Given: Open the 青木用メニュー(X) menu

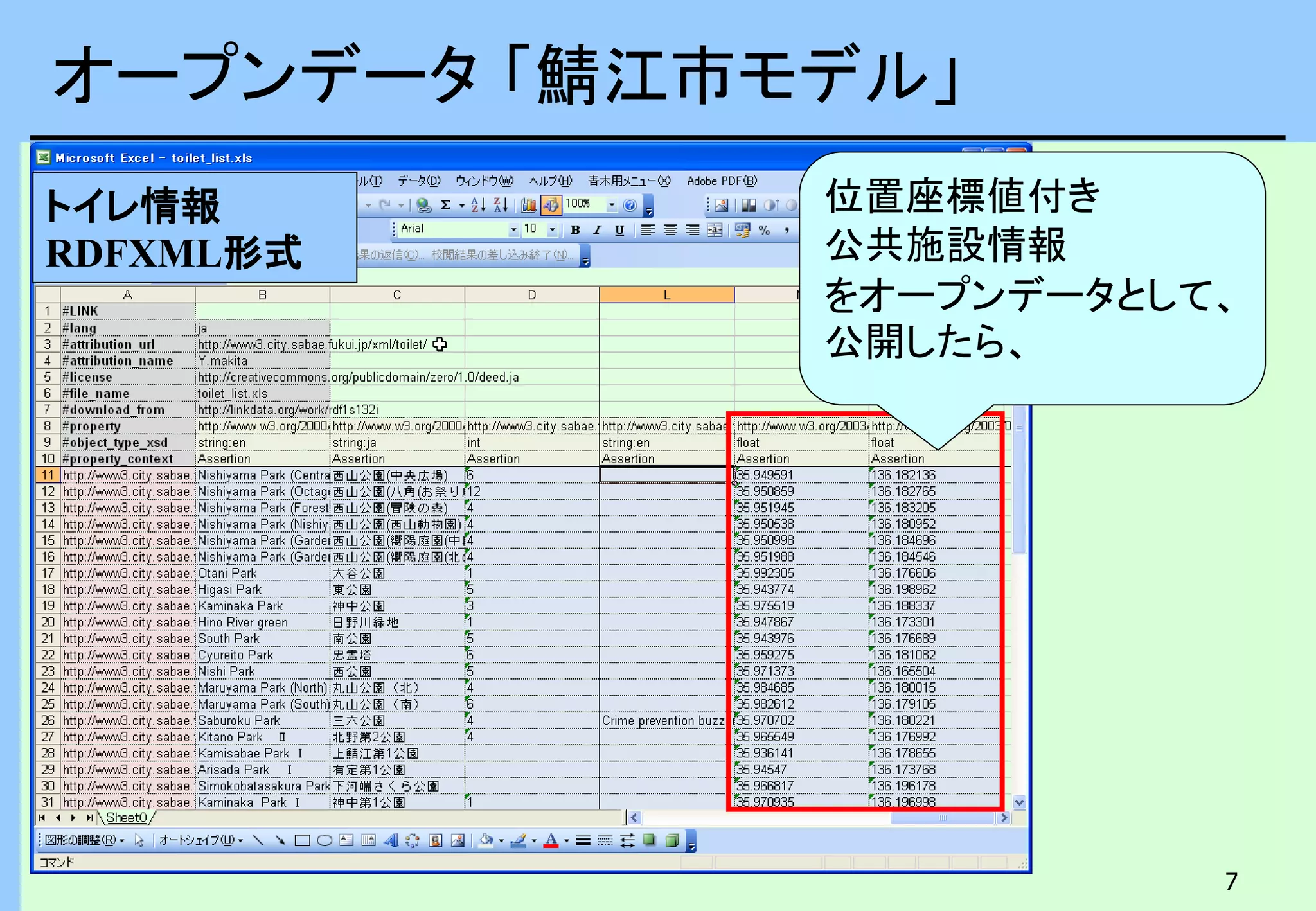Looking at the screenshot, I should (x=629, y=181).
